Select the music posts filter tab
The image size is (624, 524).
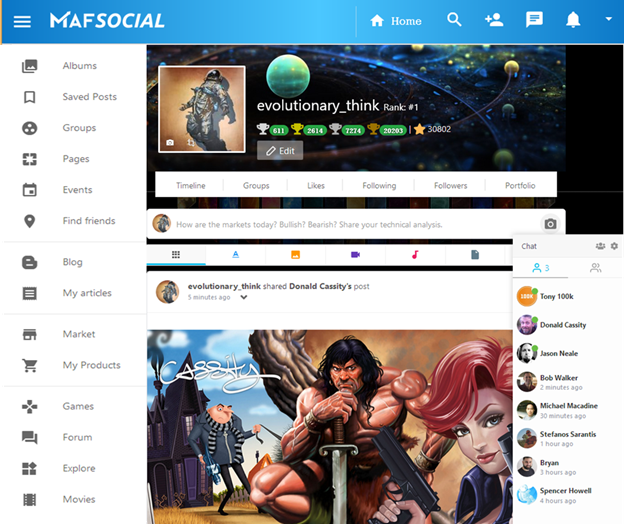415,255
